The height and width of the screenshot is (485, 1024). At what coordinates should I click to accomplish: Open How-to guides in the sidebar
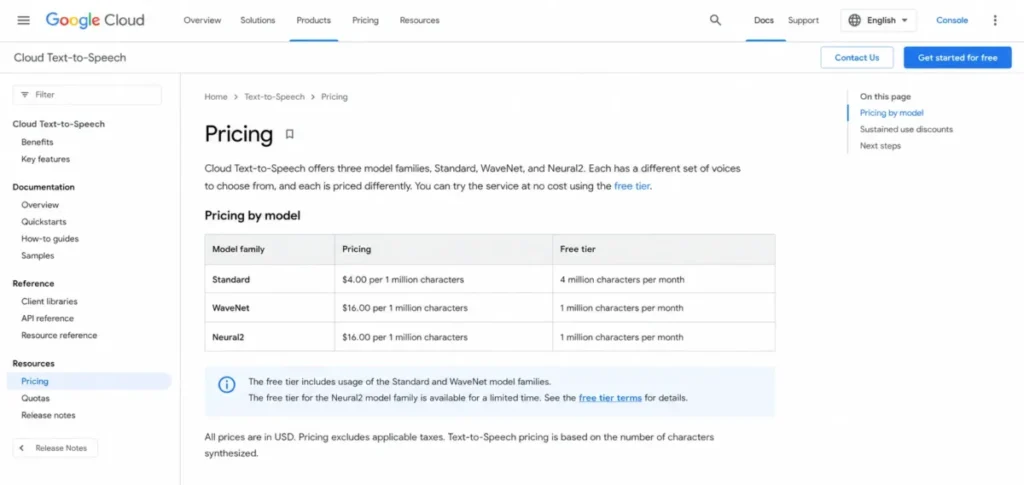50,238
